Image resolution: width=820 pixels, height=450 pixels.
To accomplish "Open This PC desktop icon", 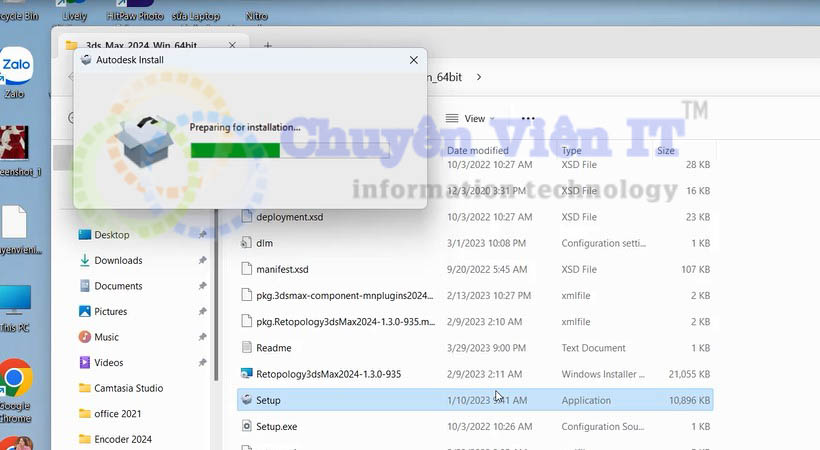I will [15, 309].
